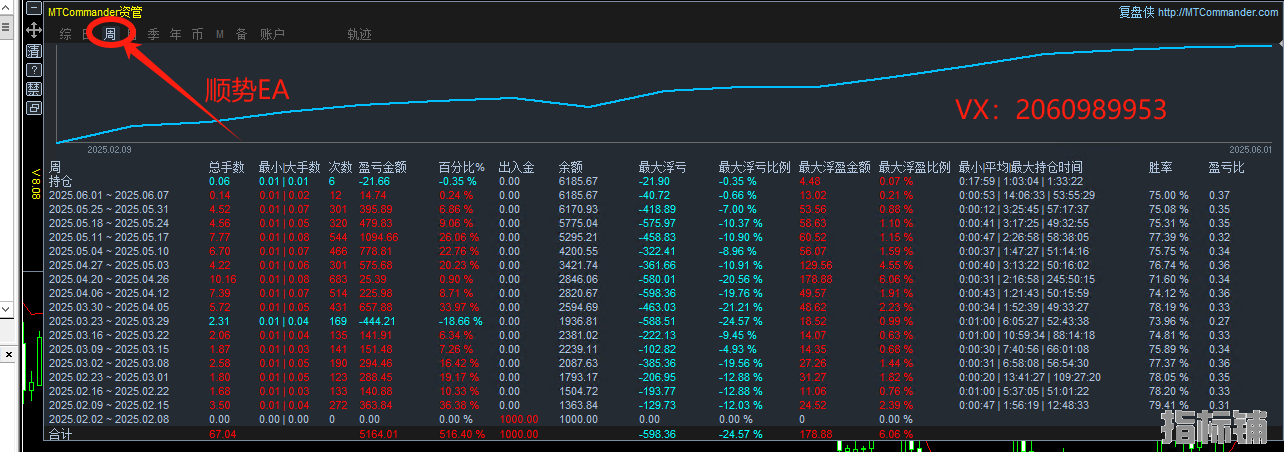Click the 清 clear icon in sidebar
This screenshot has width=1284, height=452.
pos(34,50)
